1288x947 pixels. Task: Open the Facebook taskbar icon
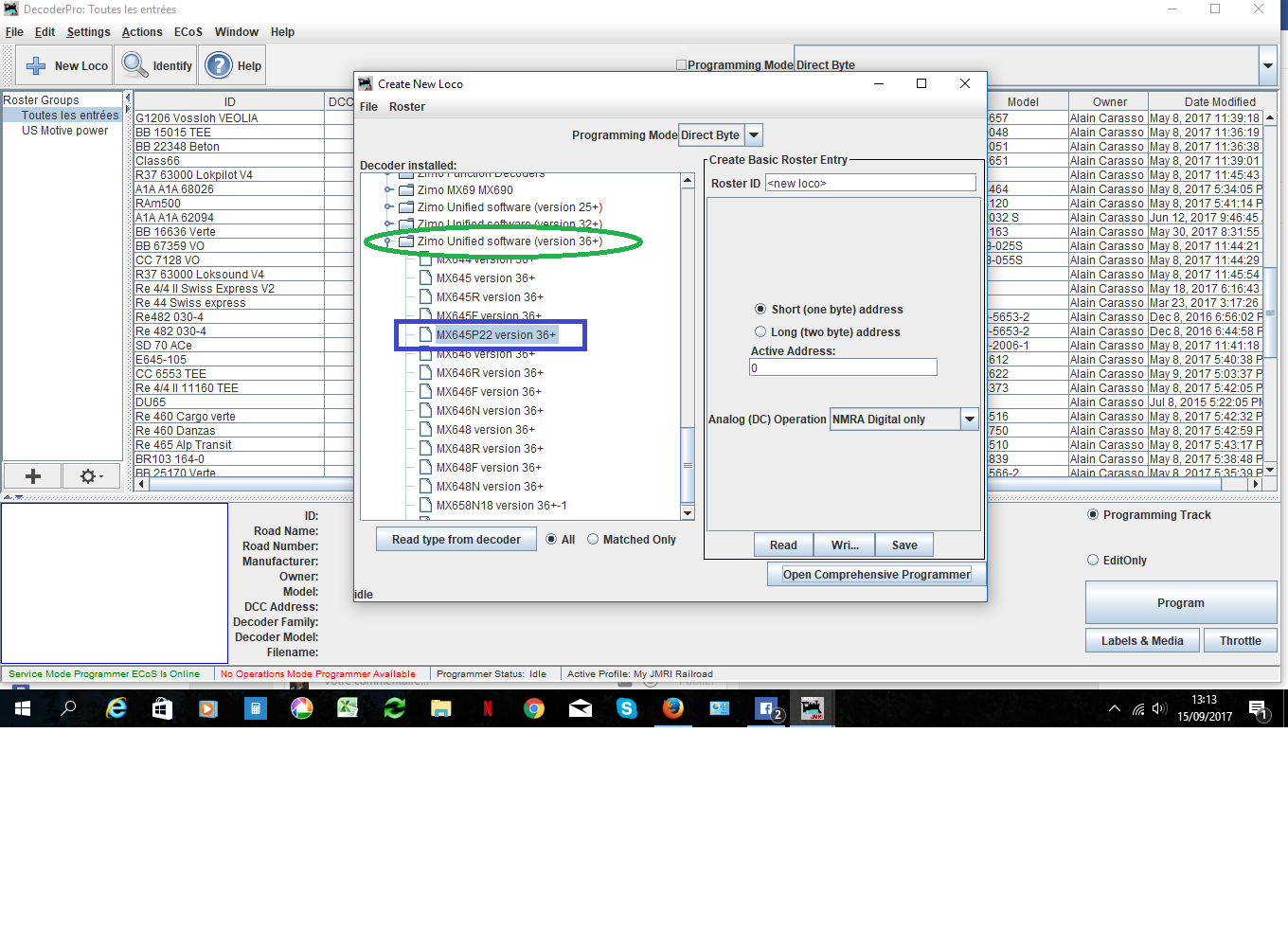(766, 708)
